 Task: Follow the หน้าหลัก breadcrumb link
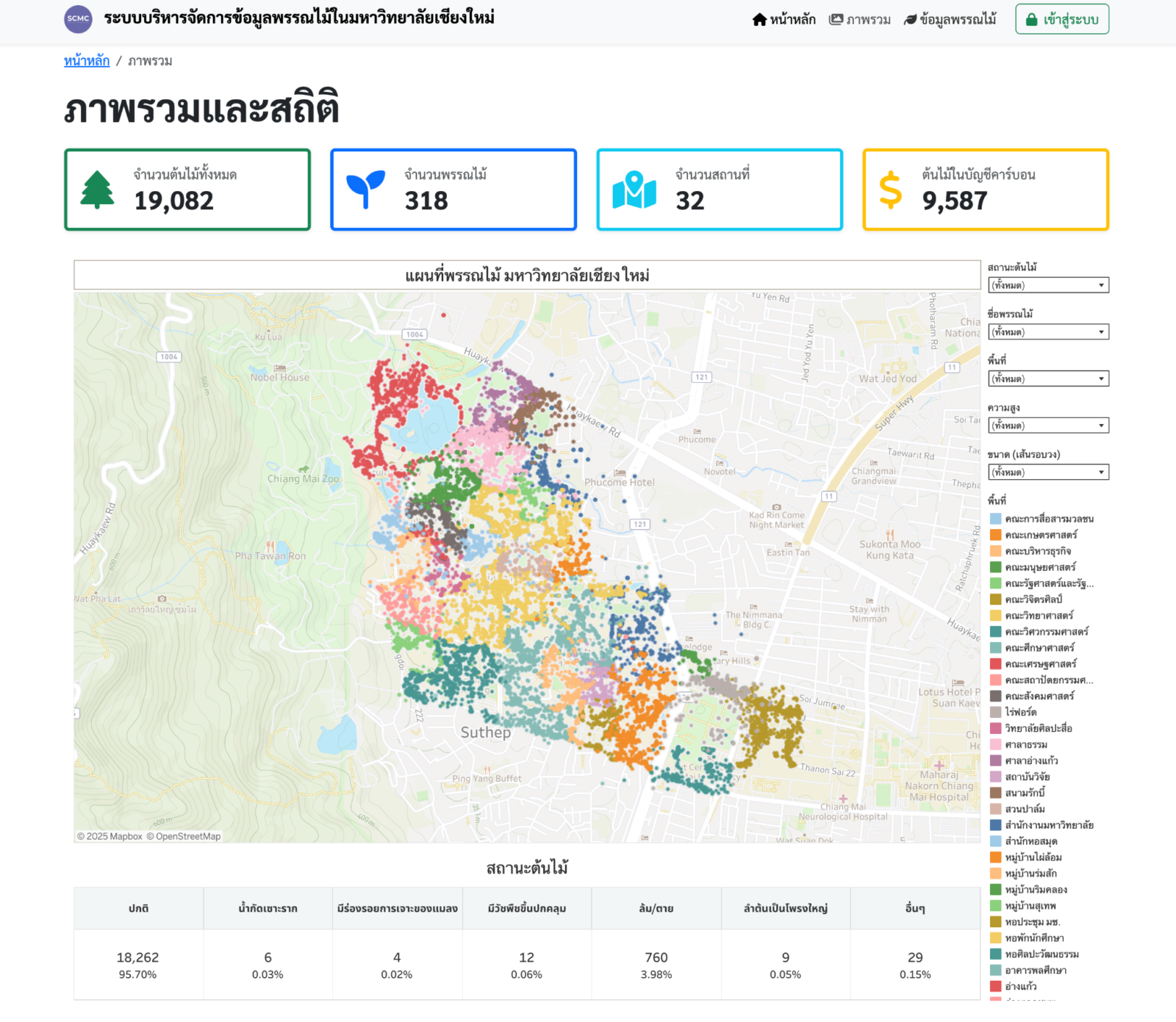(87, 61)
